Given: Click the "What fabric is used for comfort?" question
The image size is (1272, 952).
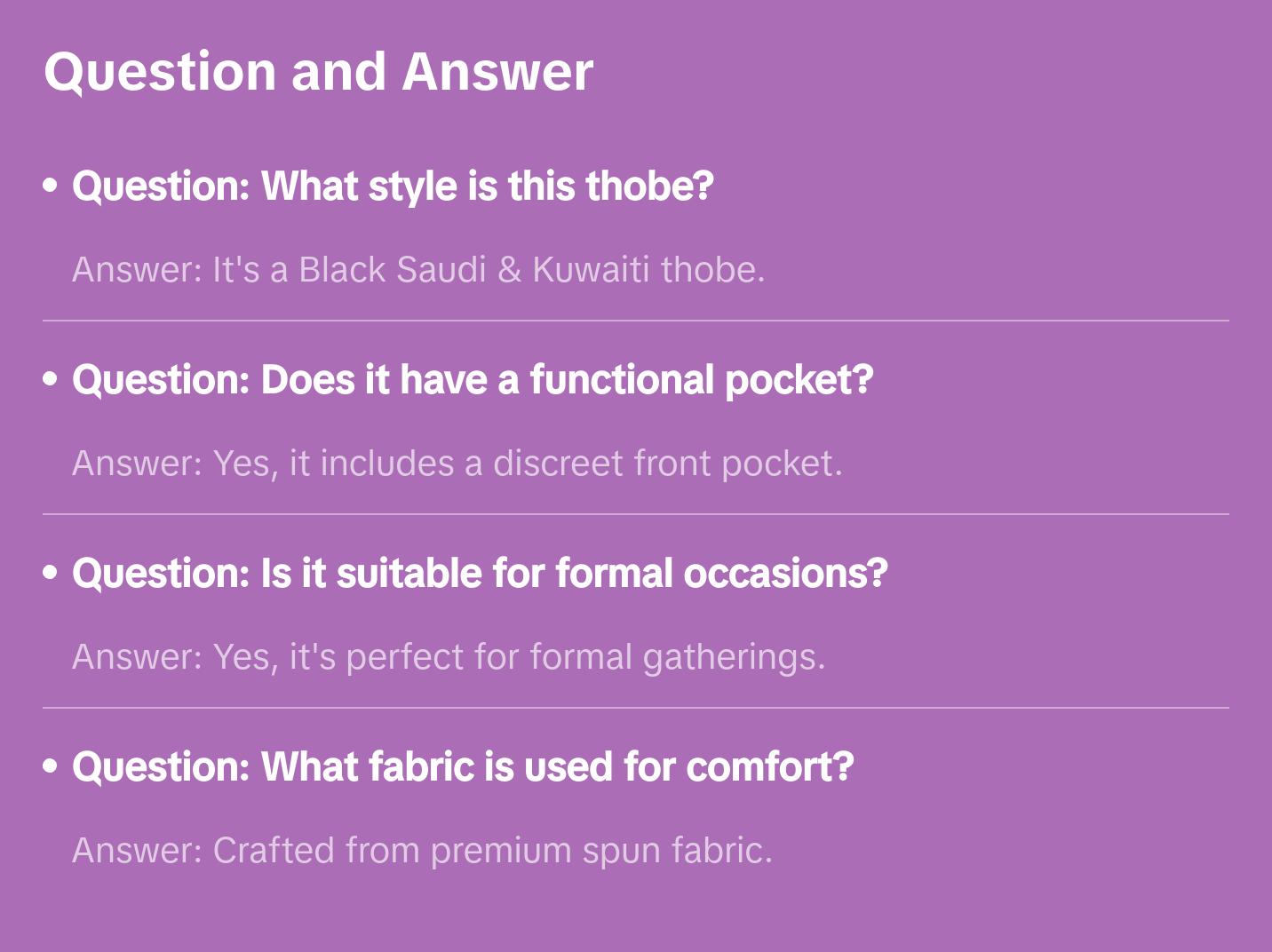Looking at the screenshot, I should (463, 767).
